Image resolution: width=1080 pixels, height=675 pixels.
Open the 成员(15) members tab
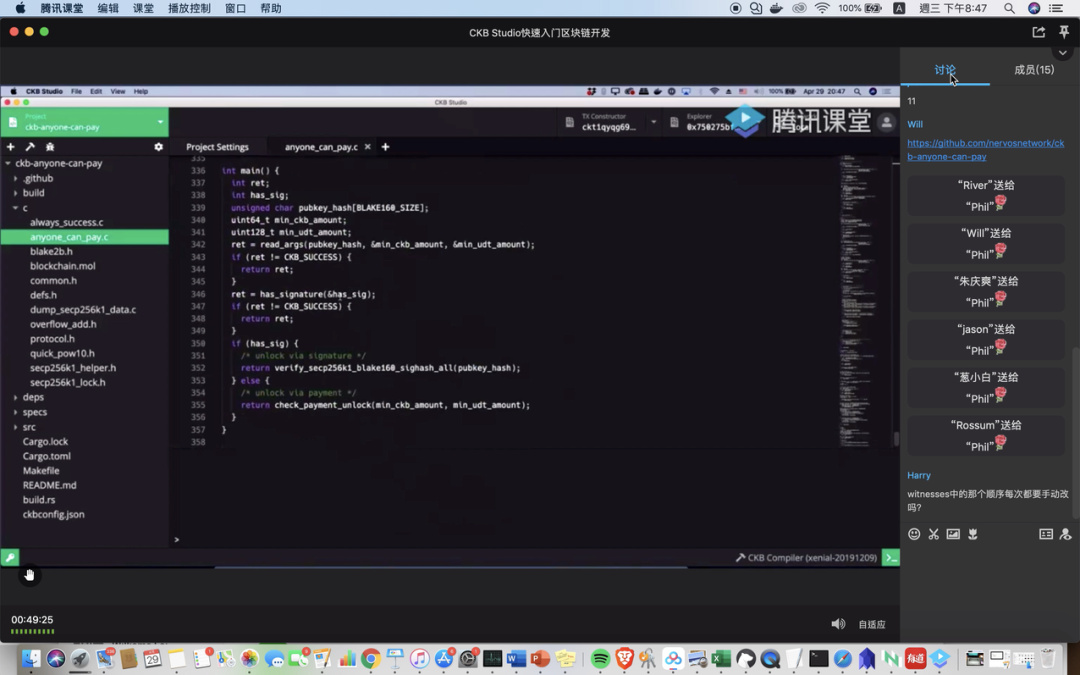(x=1034, y=70)
